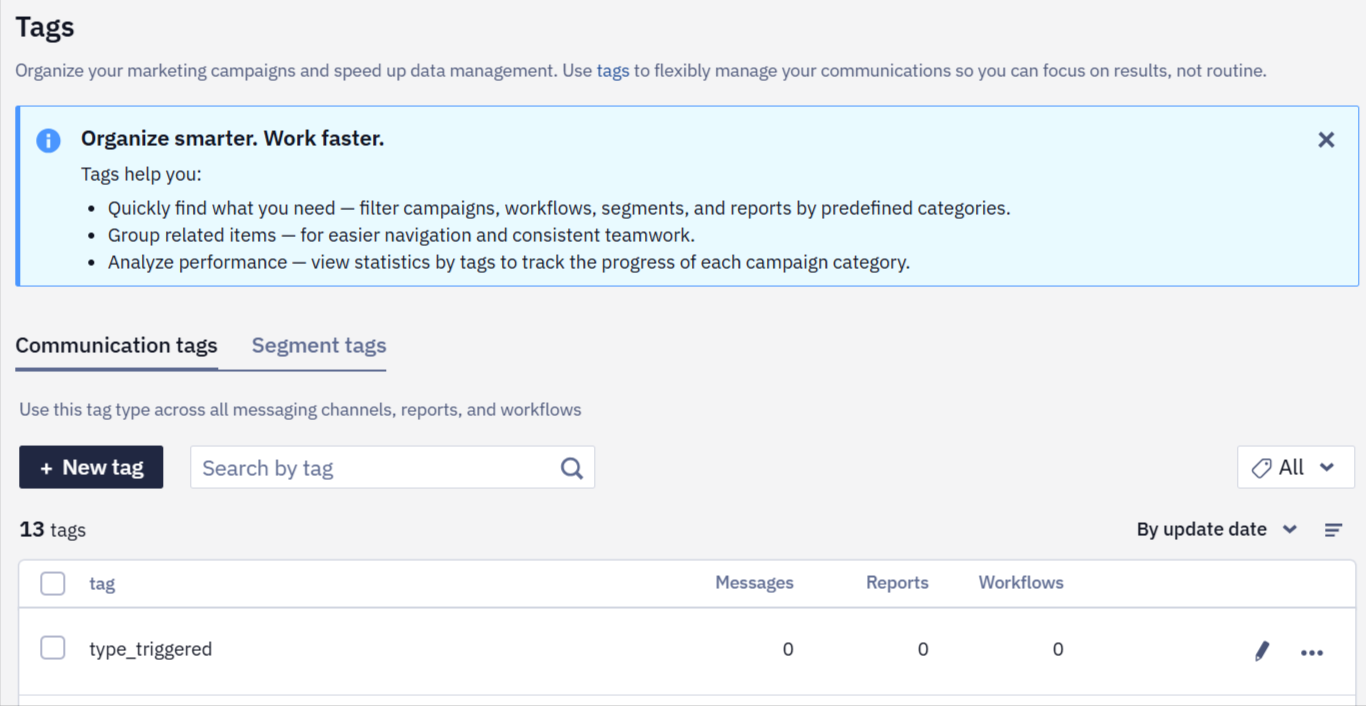Toggle sort order icon
The image size is (1366, 706).
(1333, 530)
